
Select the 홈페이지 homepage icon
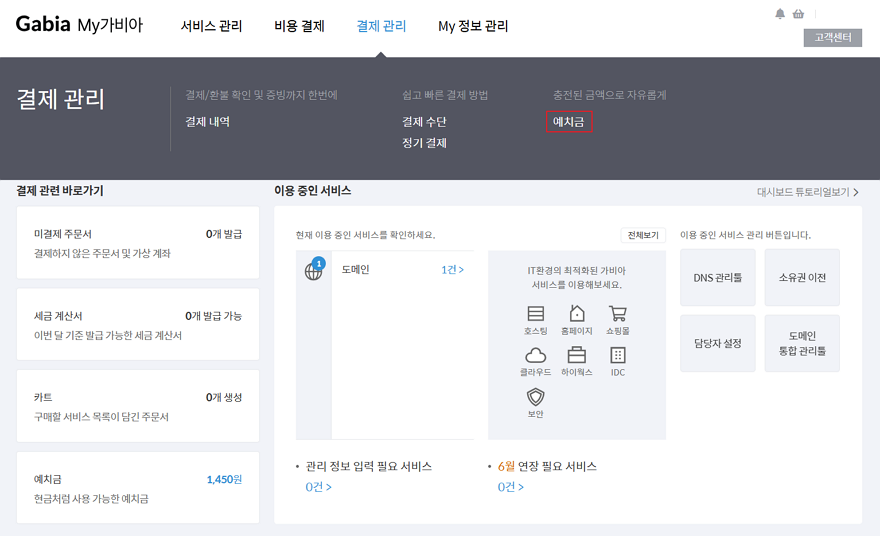click(x=577, y=313)
